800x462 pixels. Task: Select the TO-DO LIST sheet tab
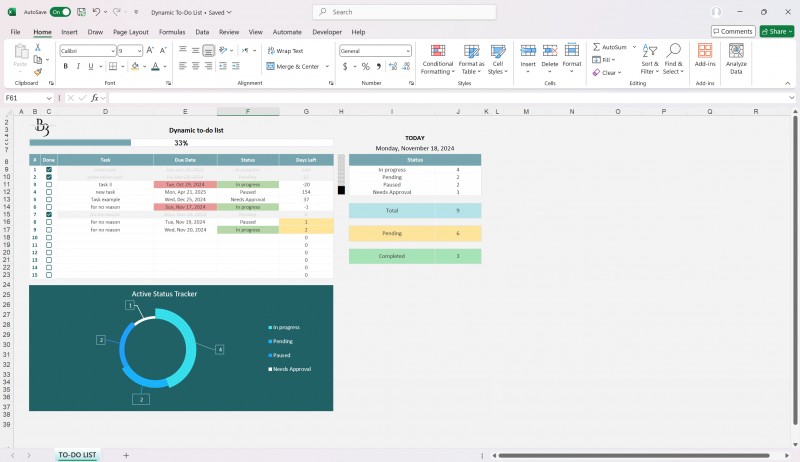point(77,455)
